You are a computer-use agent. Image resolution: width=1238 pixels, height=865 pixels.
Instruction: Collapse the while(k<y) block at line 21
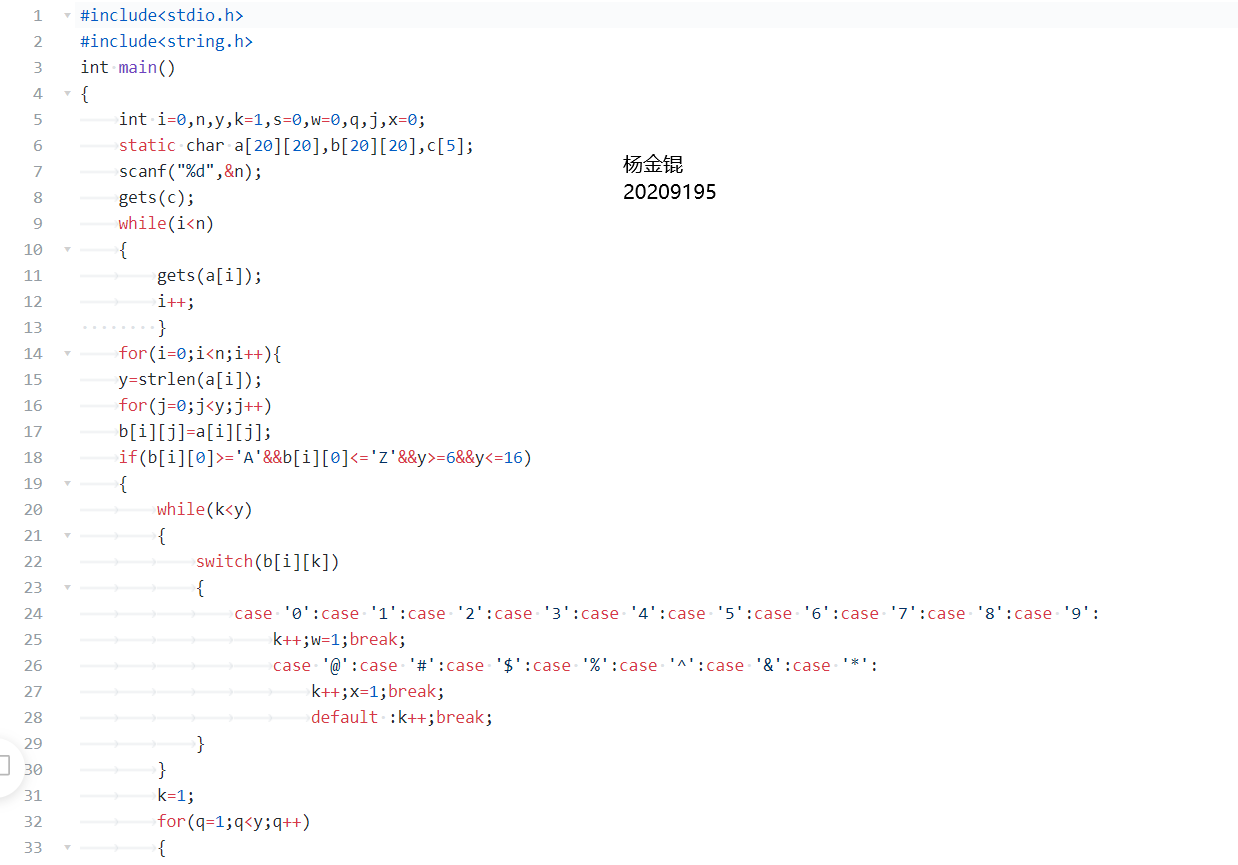pyautogui.click(x=67, y=535)
